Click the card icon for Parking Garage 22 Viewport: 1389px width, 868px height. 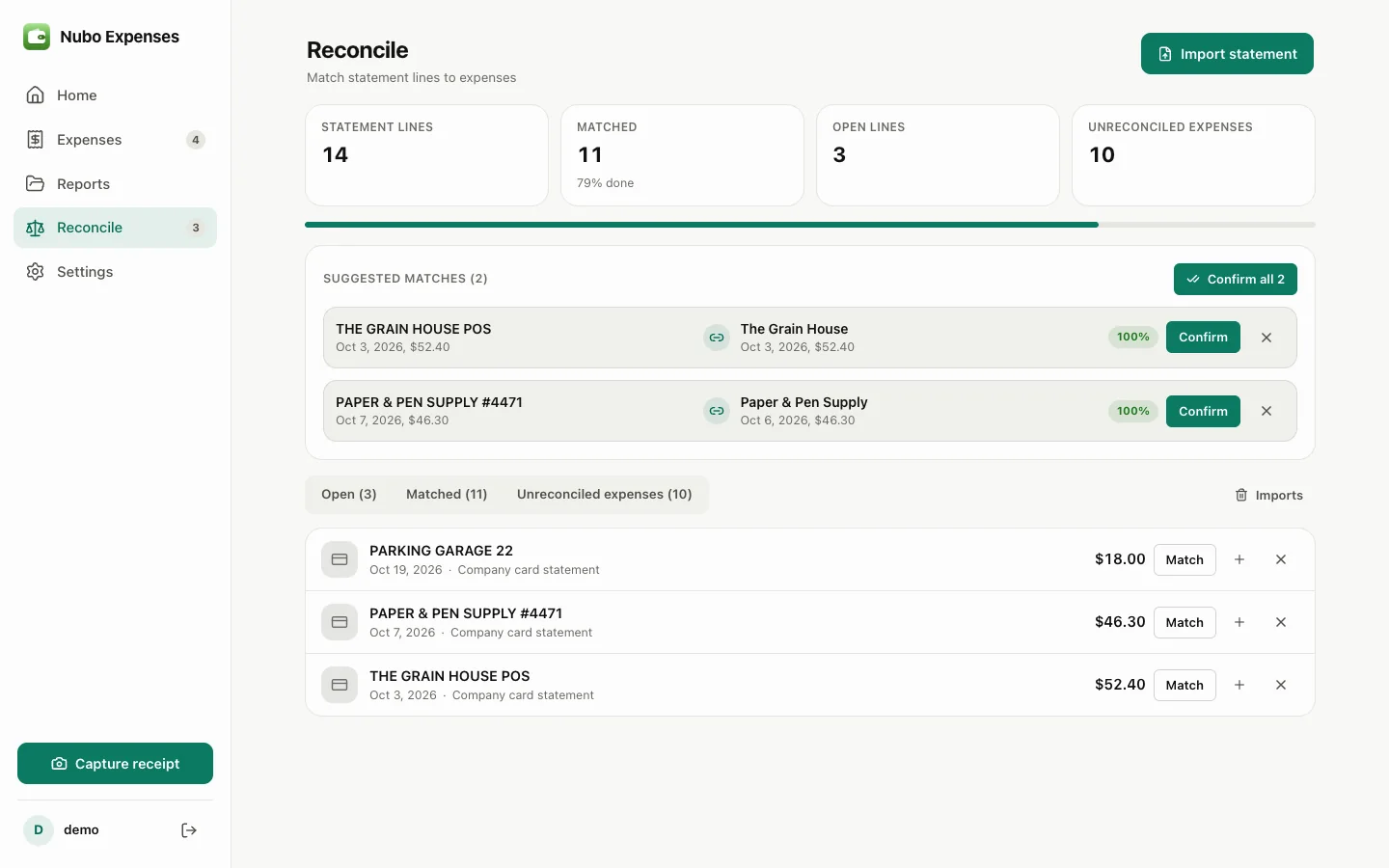(340, 559)
